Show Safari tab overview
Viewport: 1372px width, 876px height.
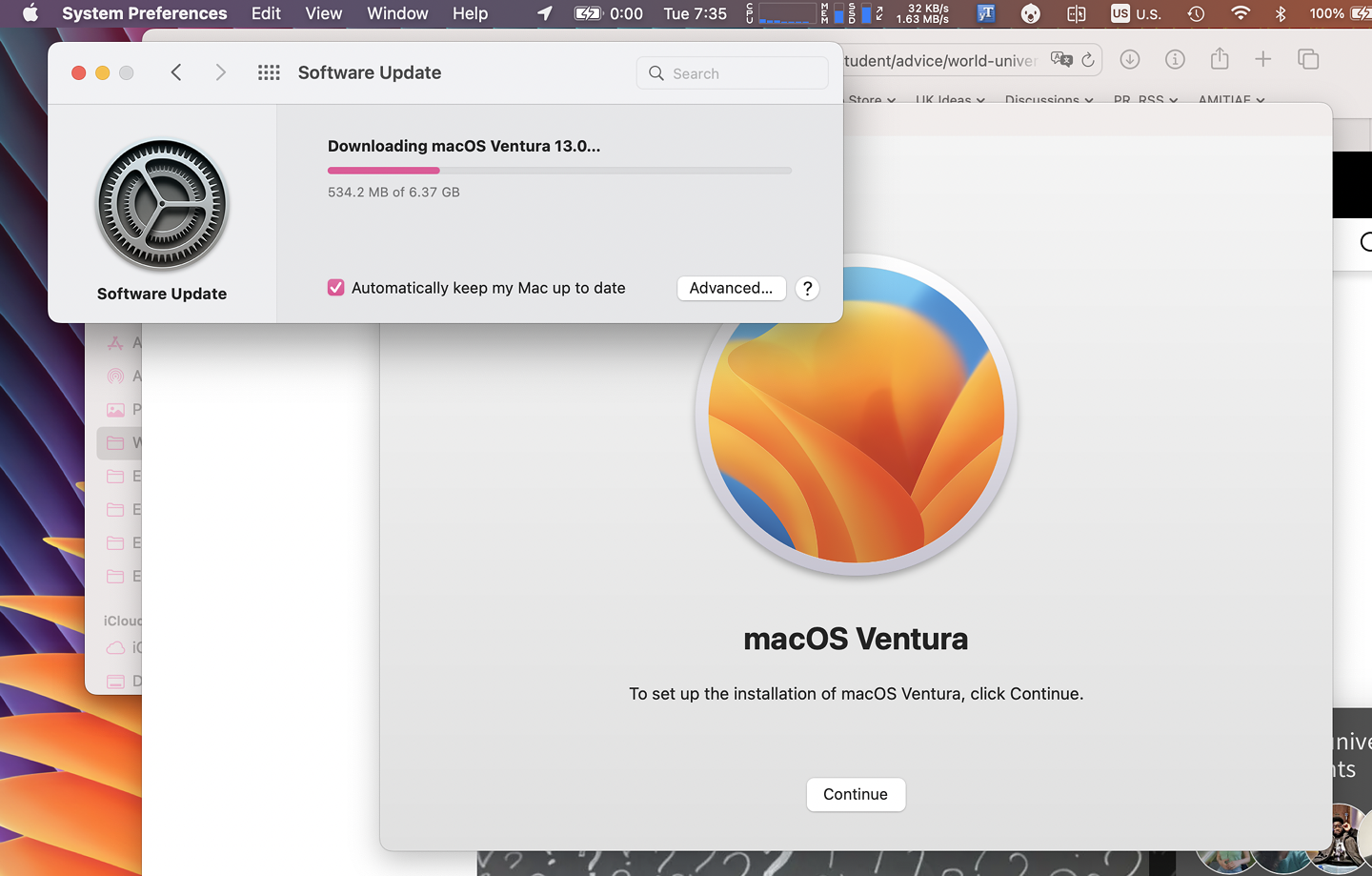1308,59
